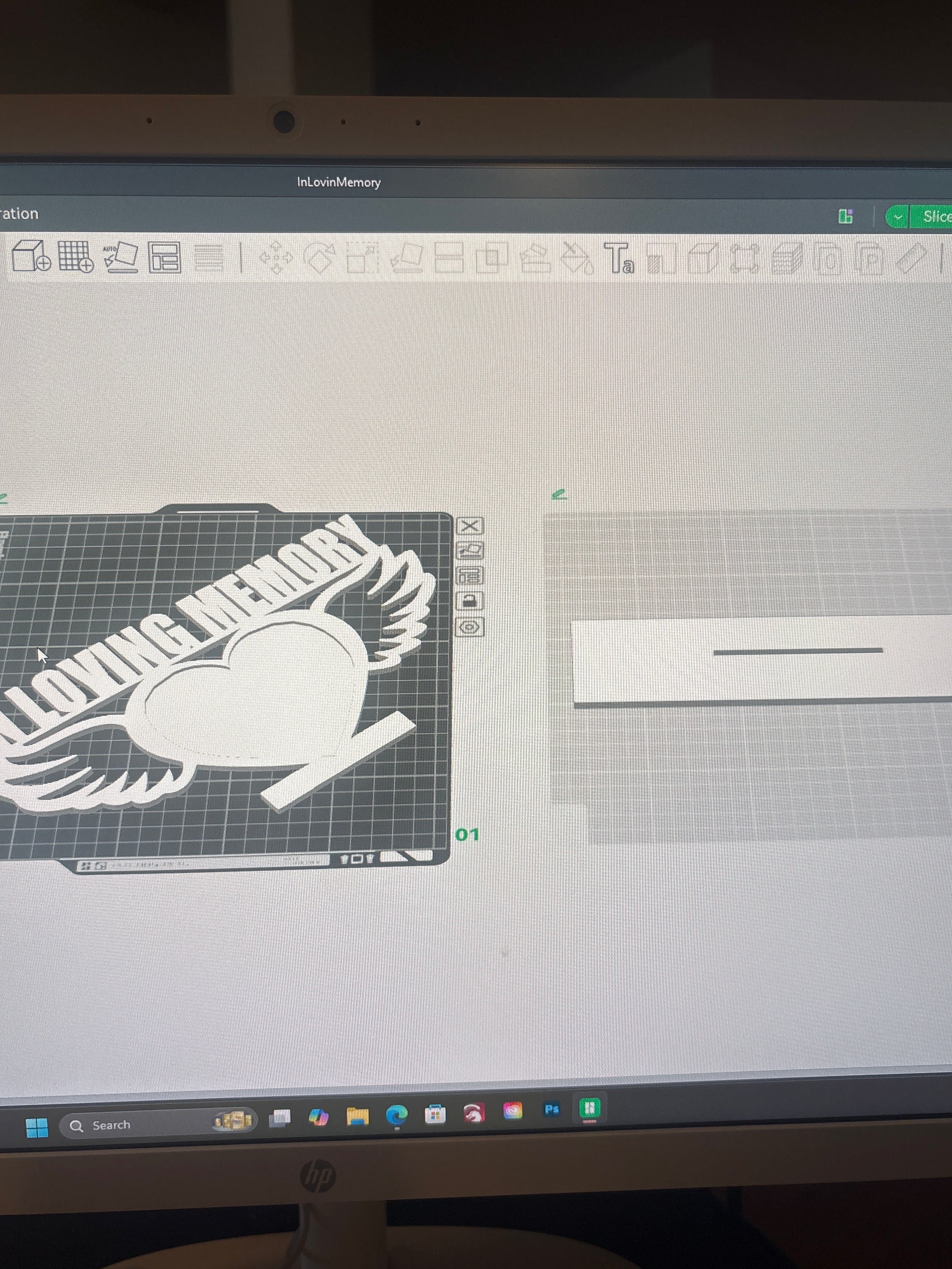Remove plate 01 with X icon
This screenshot has height=1269, width=952.
(x=470, y=526)
